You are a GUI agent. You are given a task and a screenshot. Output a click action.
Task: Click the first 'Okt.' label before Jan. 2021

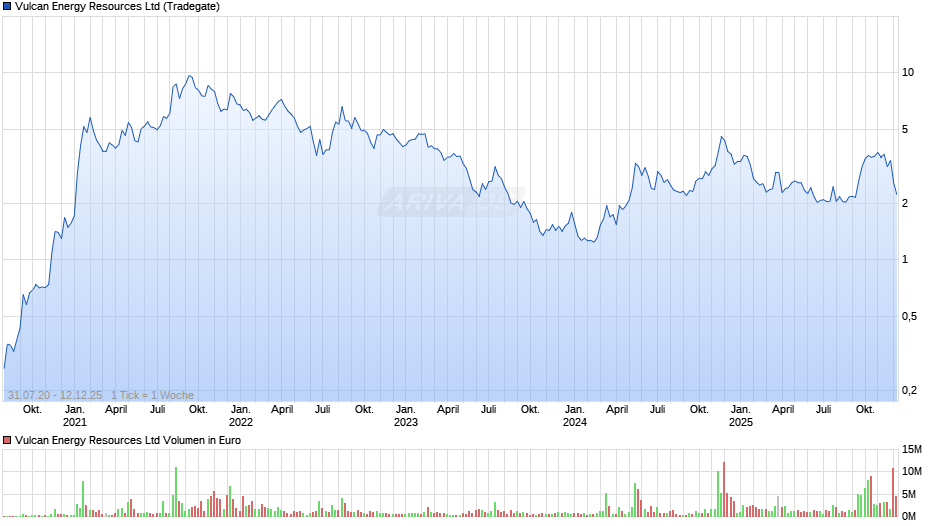point(32,410)
